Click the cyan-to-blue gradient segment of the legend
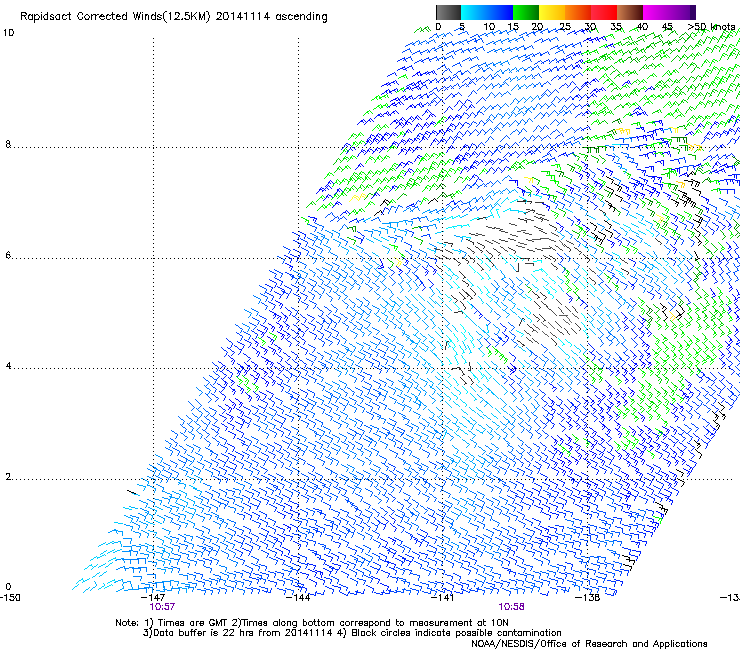 (487, 12)
